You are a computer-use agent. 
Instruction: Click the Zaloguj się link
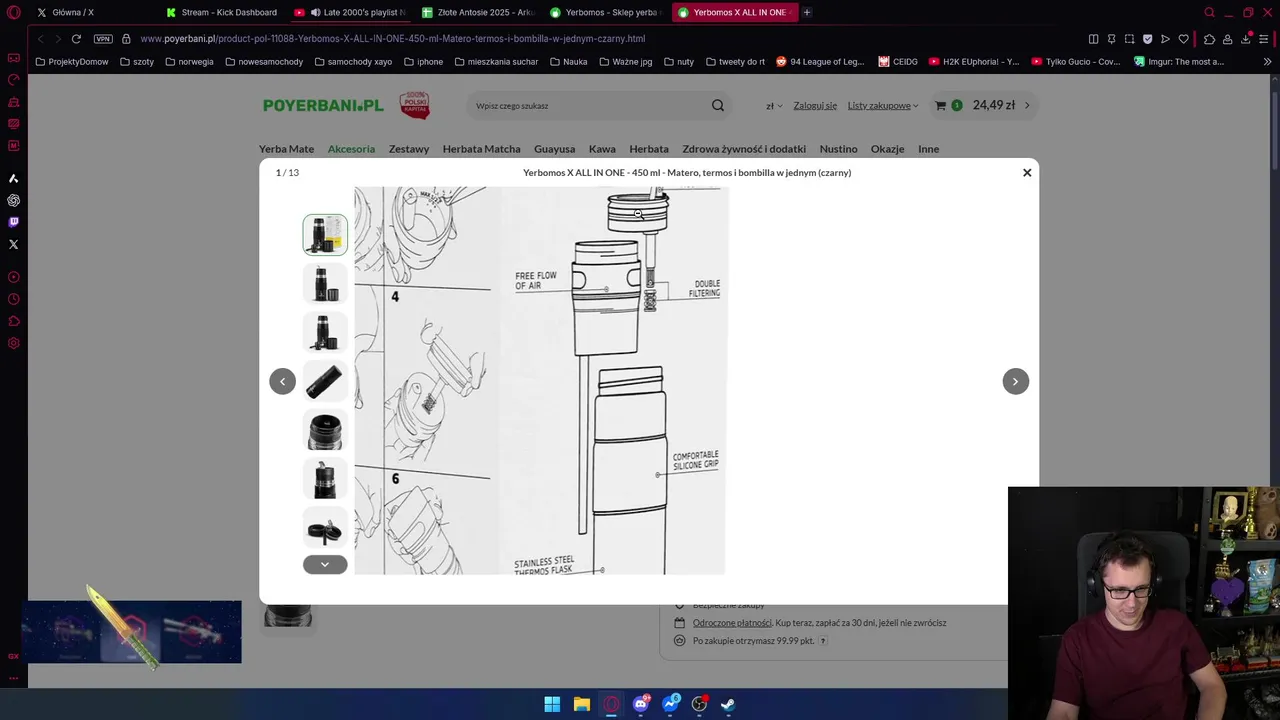[x=815, y=106]
